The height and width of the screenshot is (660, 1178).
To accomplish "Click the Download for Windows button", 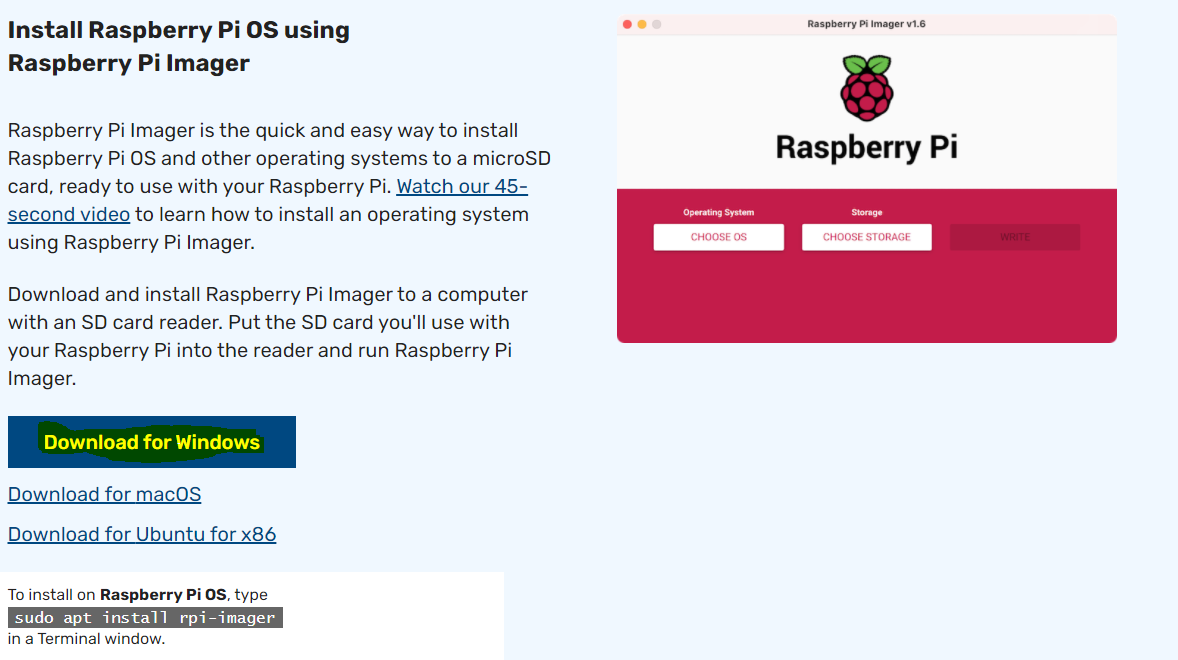I will click(152, 442).
